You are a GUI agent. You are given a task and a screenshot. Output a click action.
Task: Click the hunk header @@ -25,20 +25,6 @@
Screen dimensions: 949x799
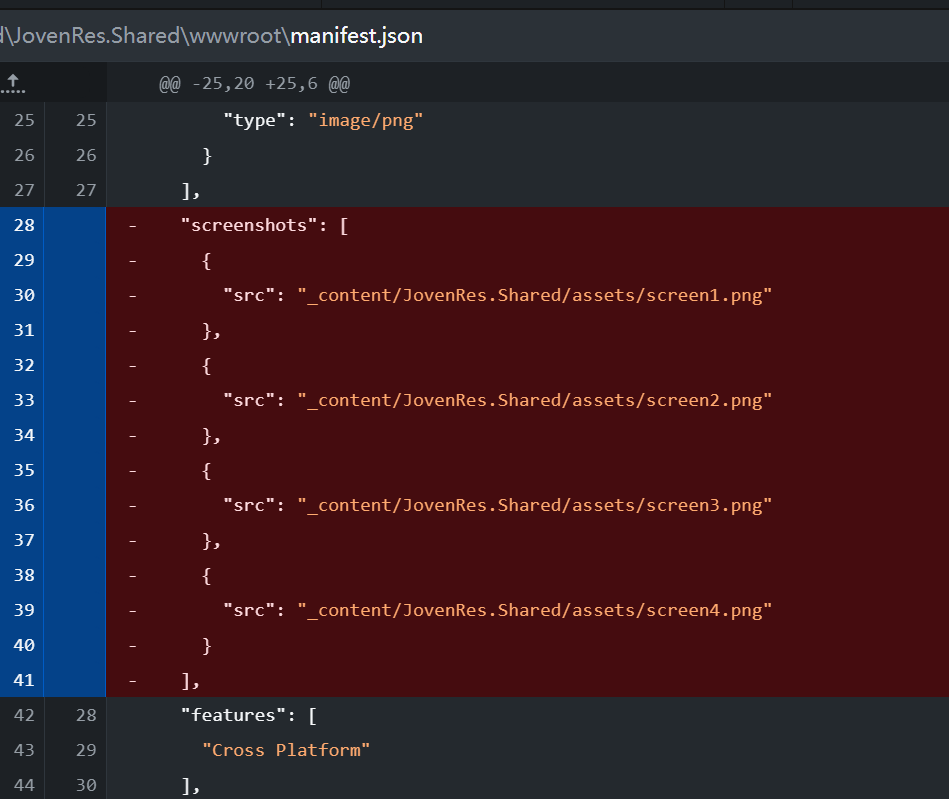[x=254, y=84]
